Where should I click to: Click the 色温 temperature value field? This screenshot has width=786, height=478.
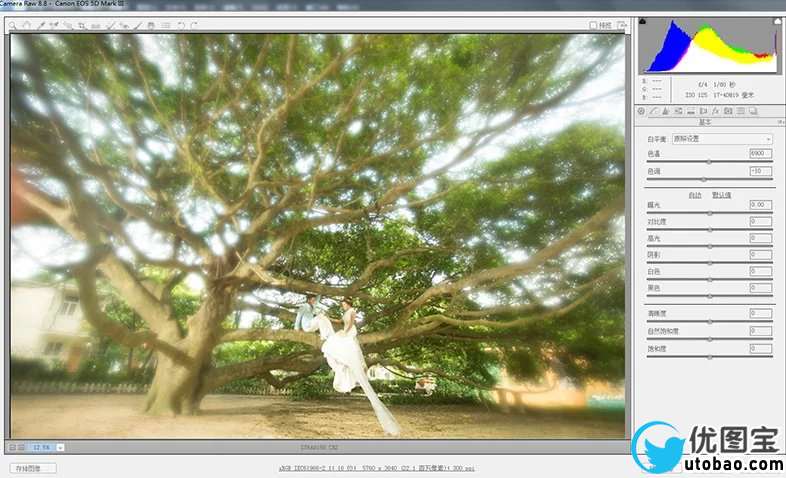point(760,154)
